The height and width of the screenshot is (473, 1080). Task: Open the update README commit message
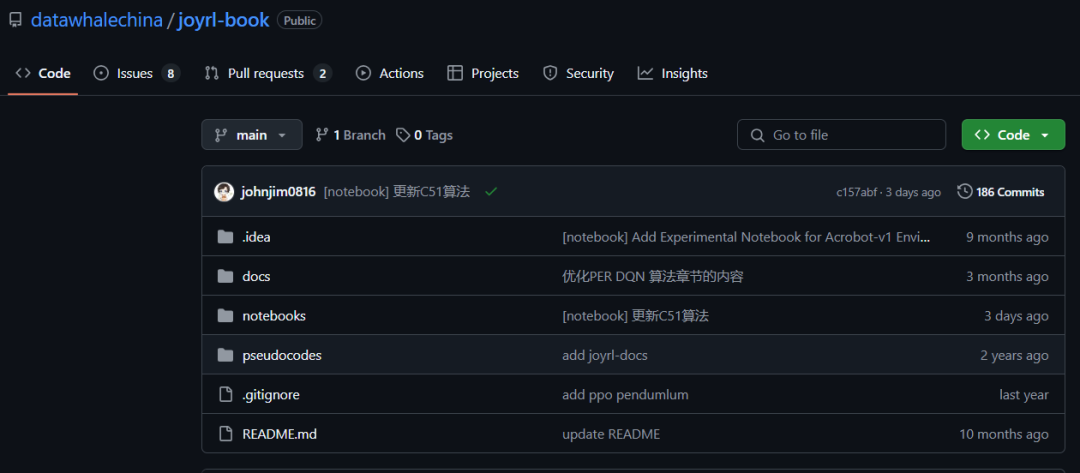611,434
